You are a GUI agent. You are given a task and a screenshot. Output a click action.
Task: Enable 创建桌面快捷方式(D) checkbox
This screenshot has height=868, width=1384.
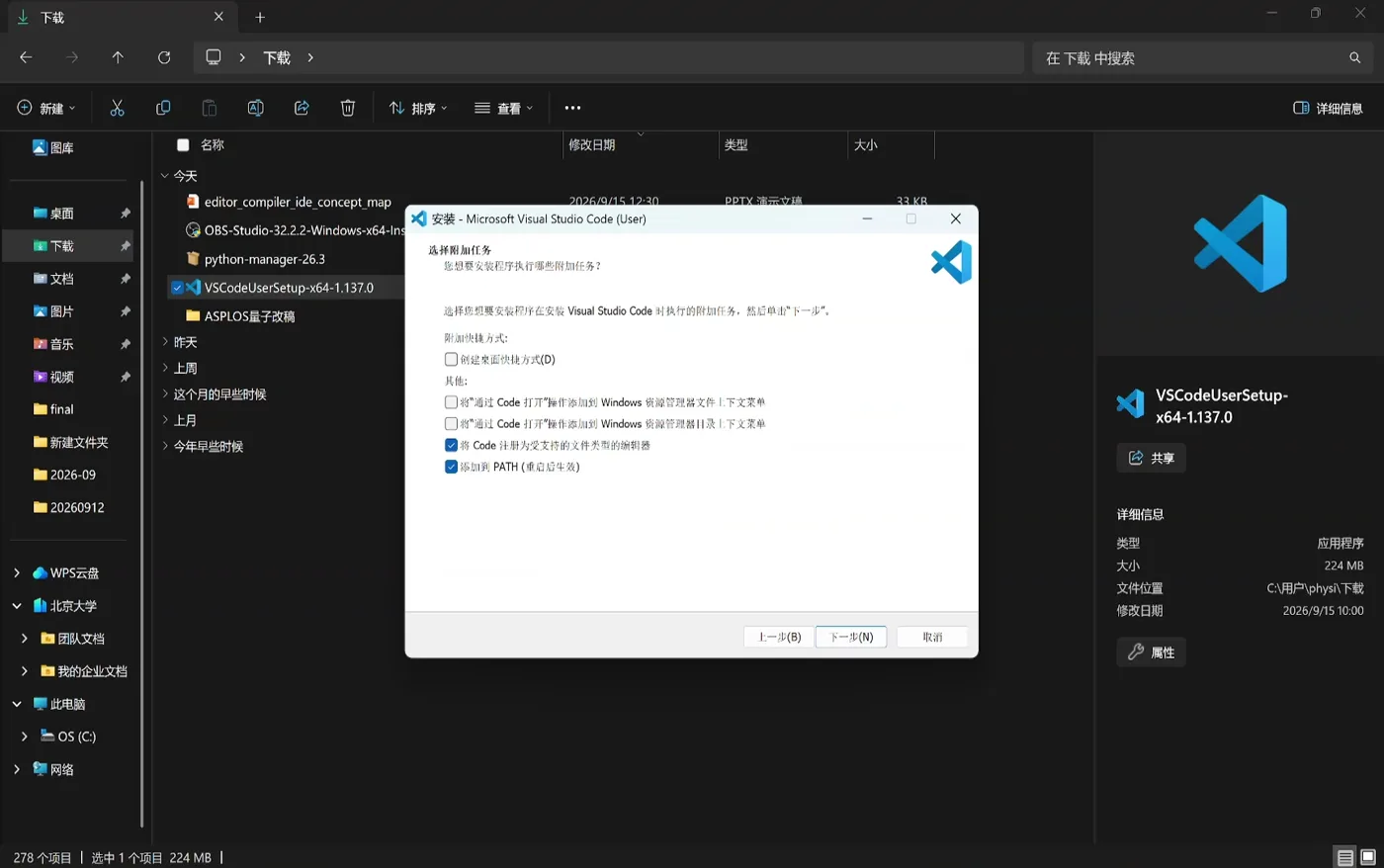point(451,359)
